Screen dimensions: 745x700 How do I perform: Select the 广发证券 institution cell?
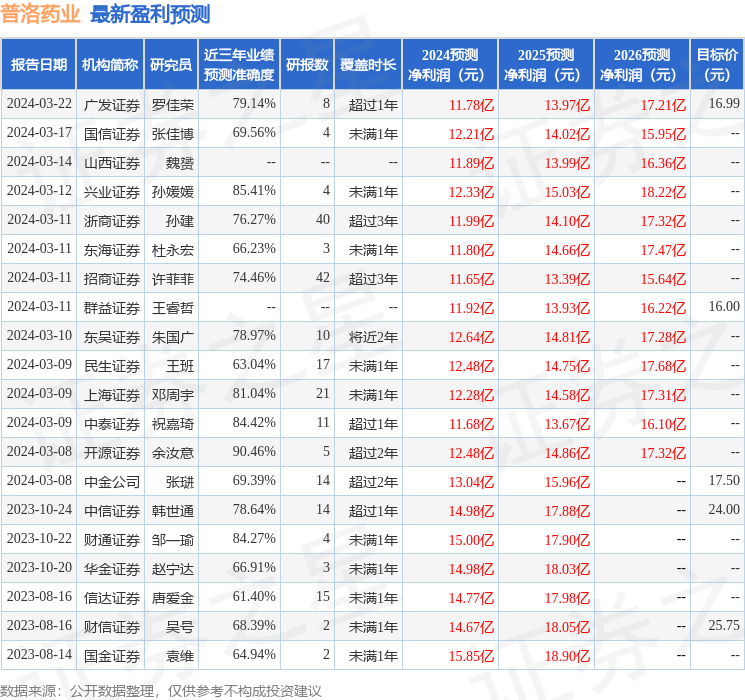[112, 105]
